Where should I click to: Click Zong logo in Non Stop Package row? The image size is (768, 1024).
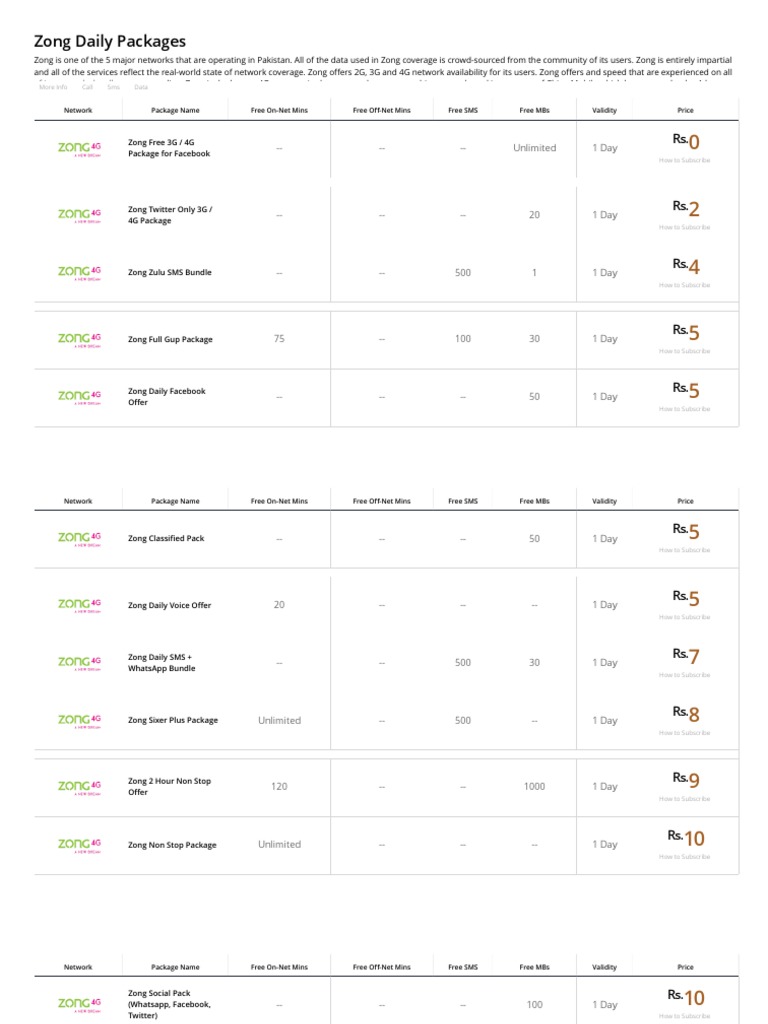coord(79,845)
